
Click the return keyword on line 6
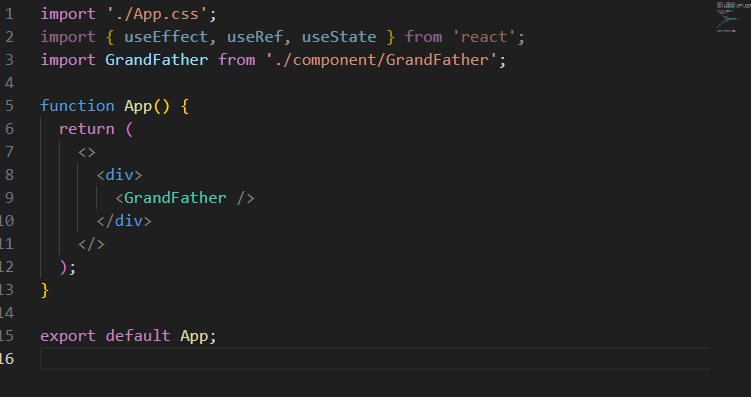87,129
